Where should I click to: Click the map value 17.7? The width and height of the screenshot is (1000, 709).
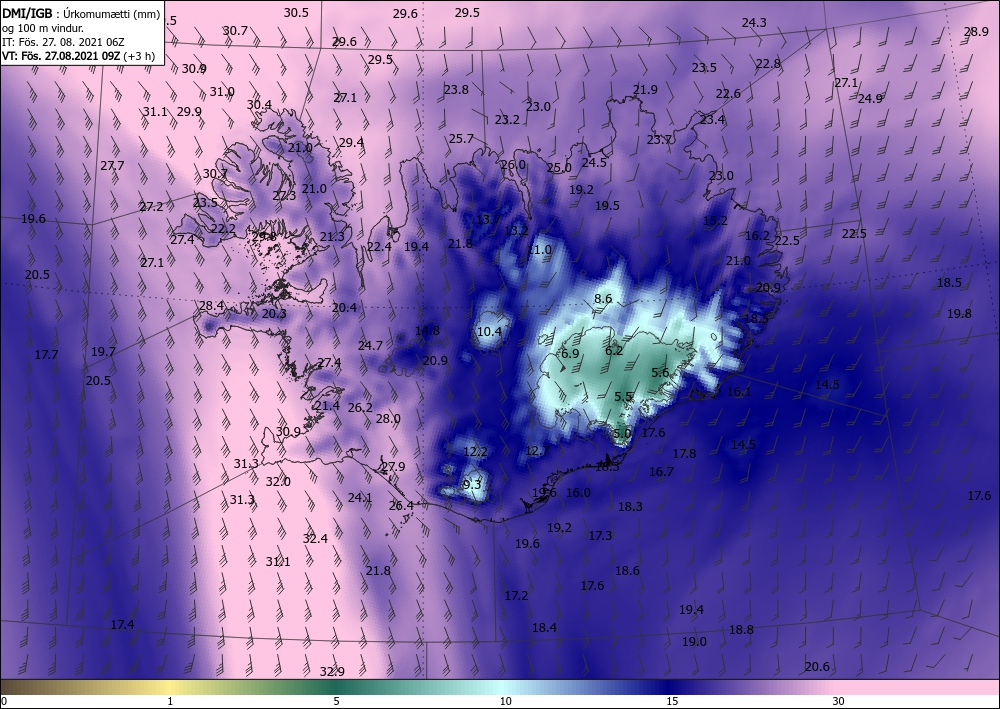47,355
